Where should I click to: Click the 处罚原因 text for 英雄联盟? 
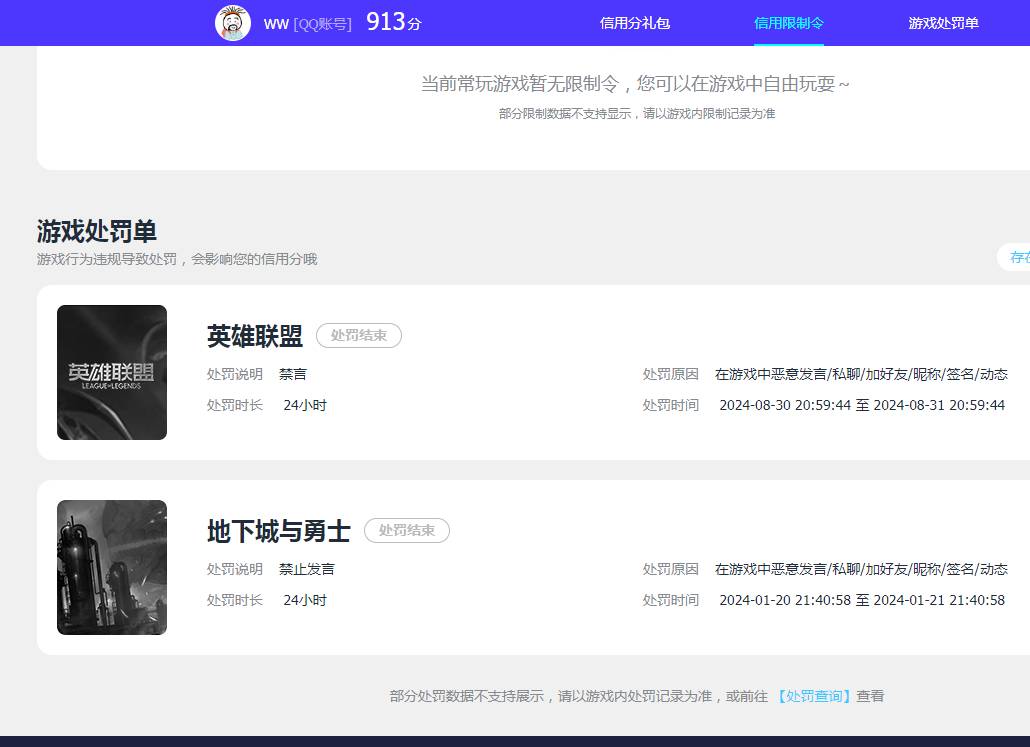coord(670,373)
